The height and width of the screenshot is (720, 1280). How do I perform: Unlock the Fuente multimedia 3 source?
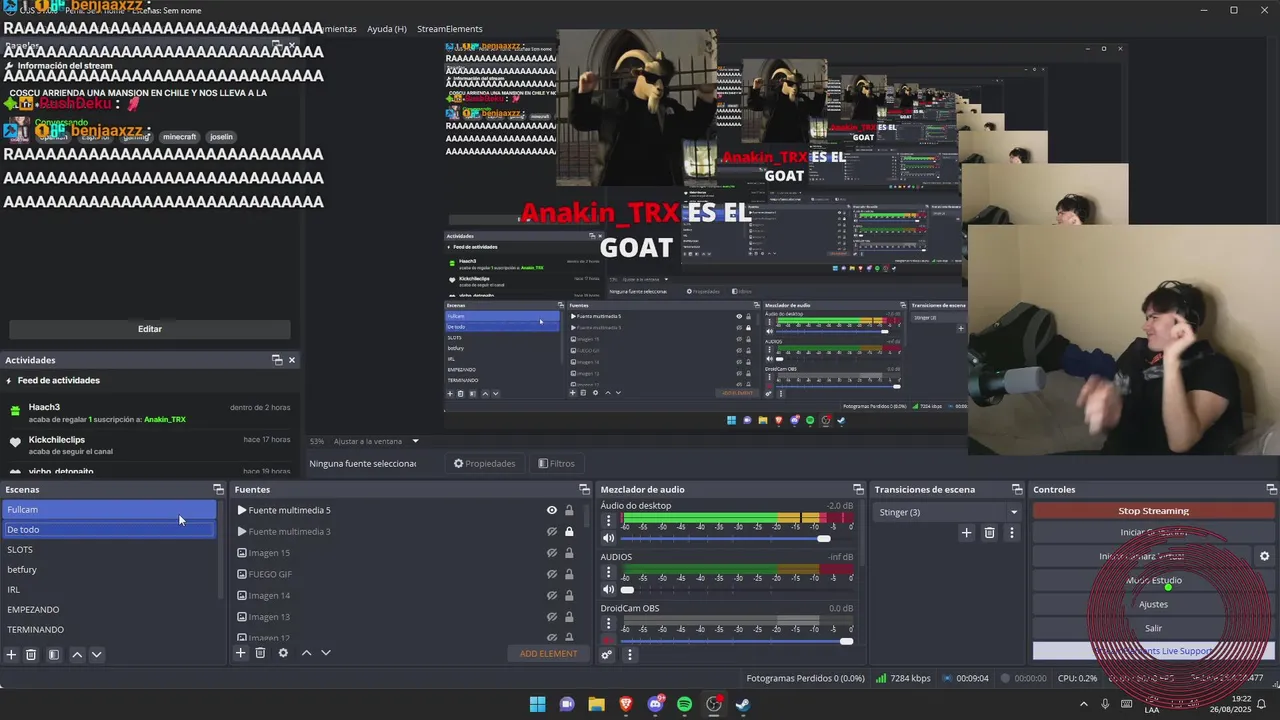click(x=569, y=532)
